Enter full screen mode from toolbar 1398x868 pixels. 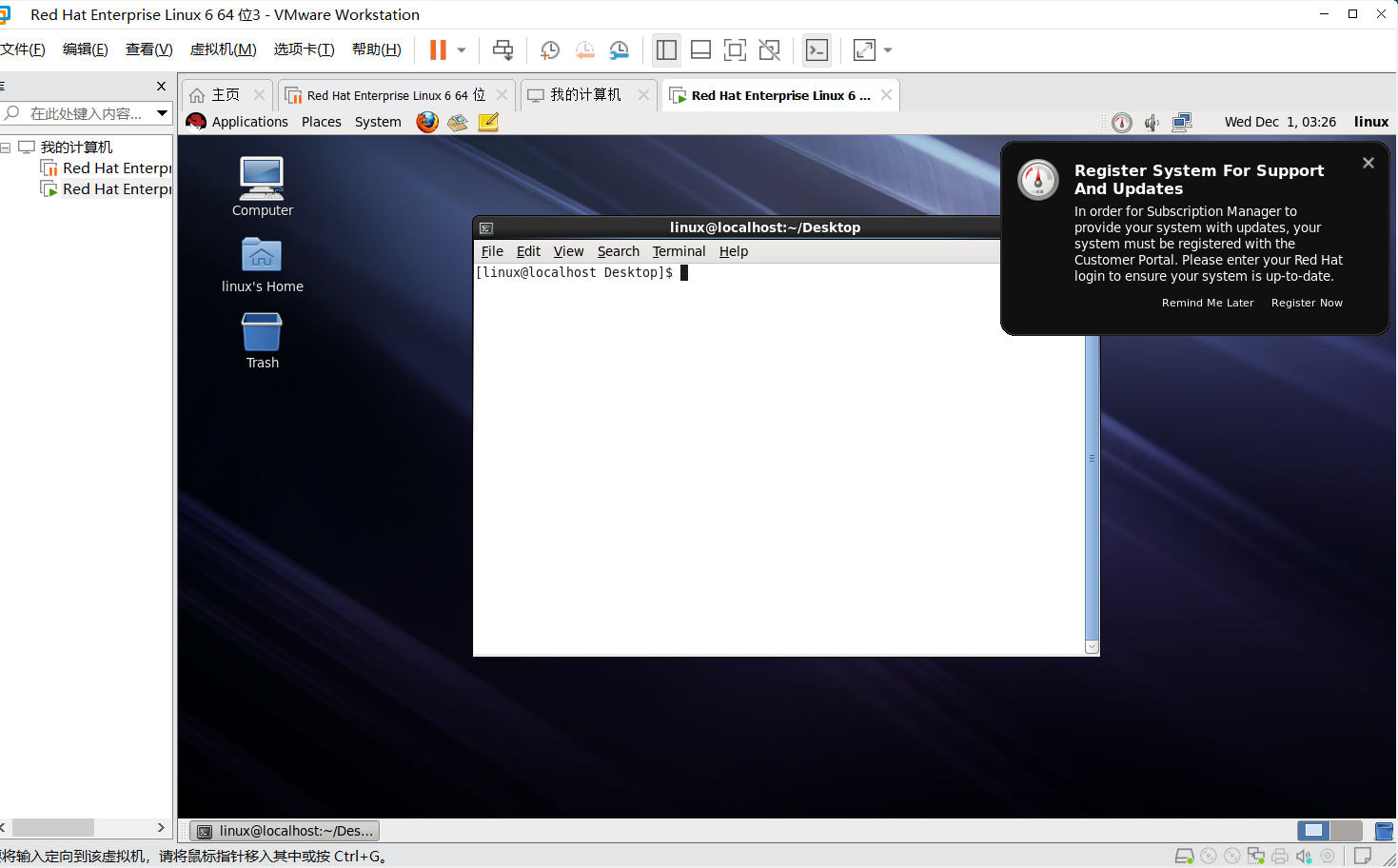click(735, 50)
